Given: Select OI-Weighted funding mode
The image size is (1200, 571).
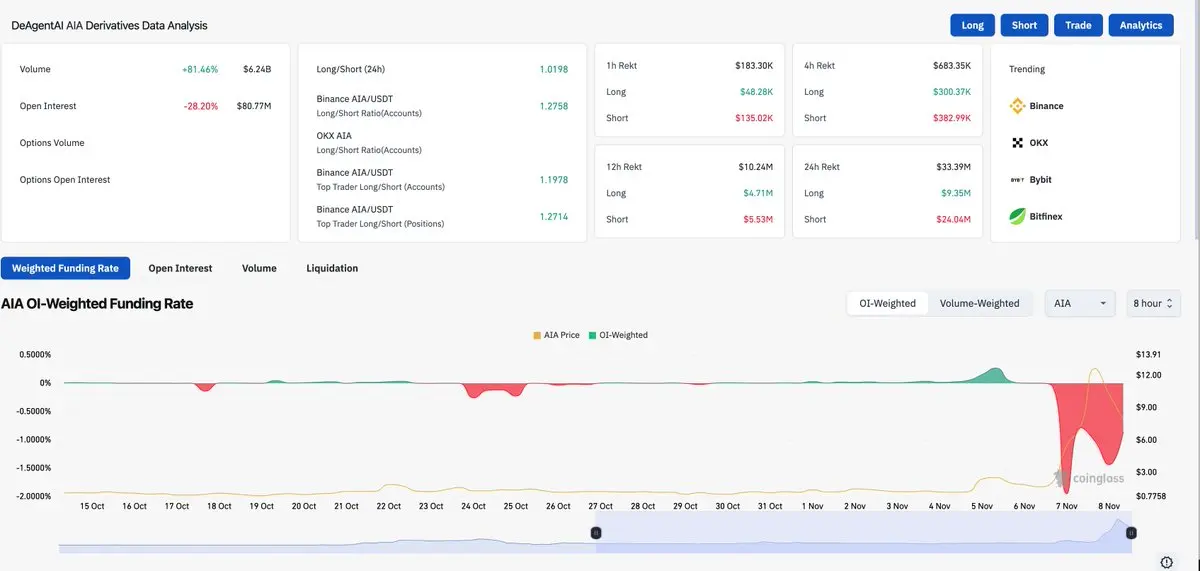Looking at the screenshot, I should [887, 303].
